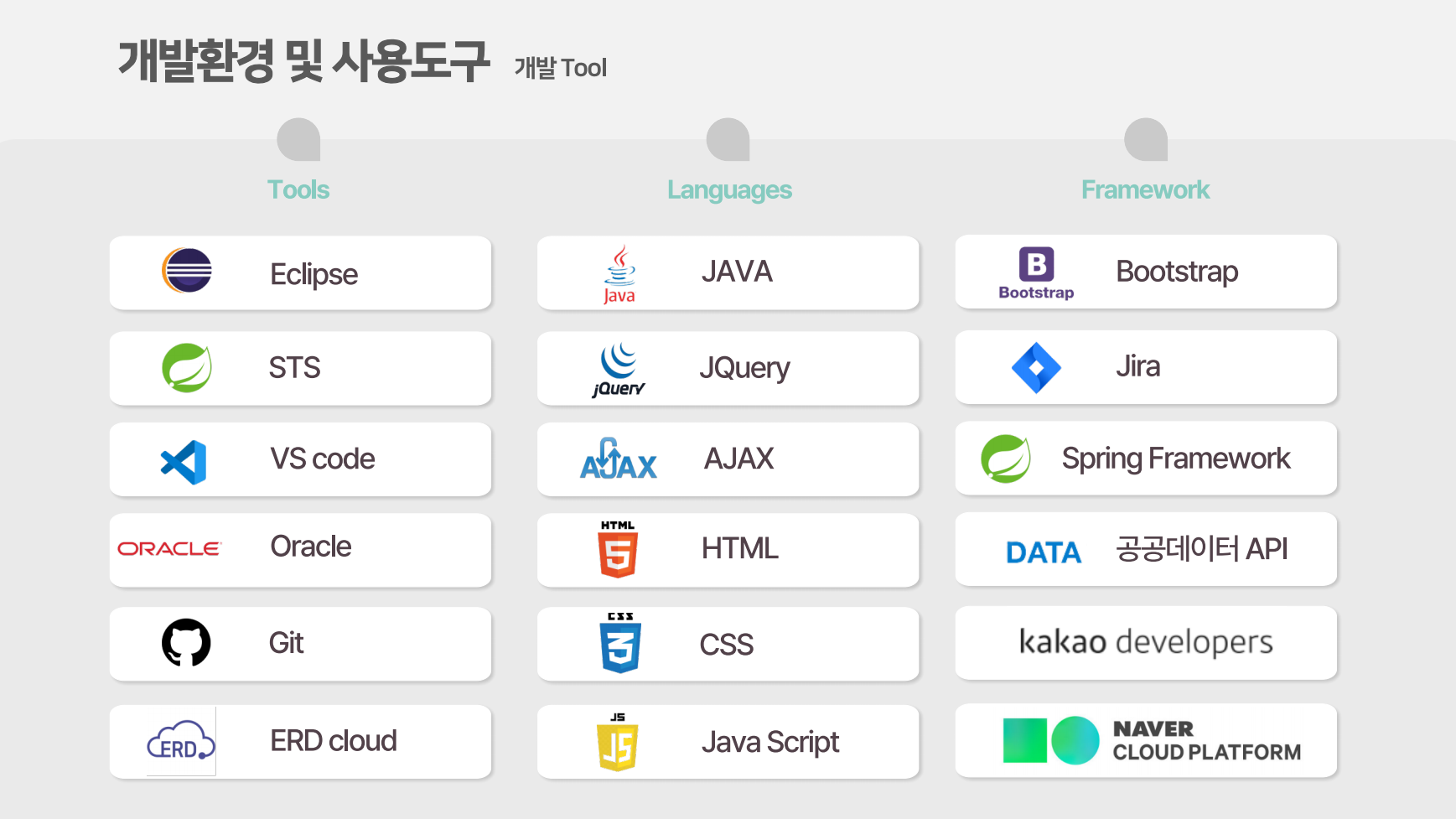Click the 공공데이터 API DATA card

[x=1145, y=549]
